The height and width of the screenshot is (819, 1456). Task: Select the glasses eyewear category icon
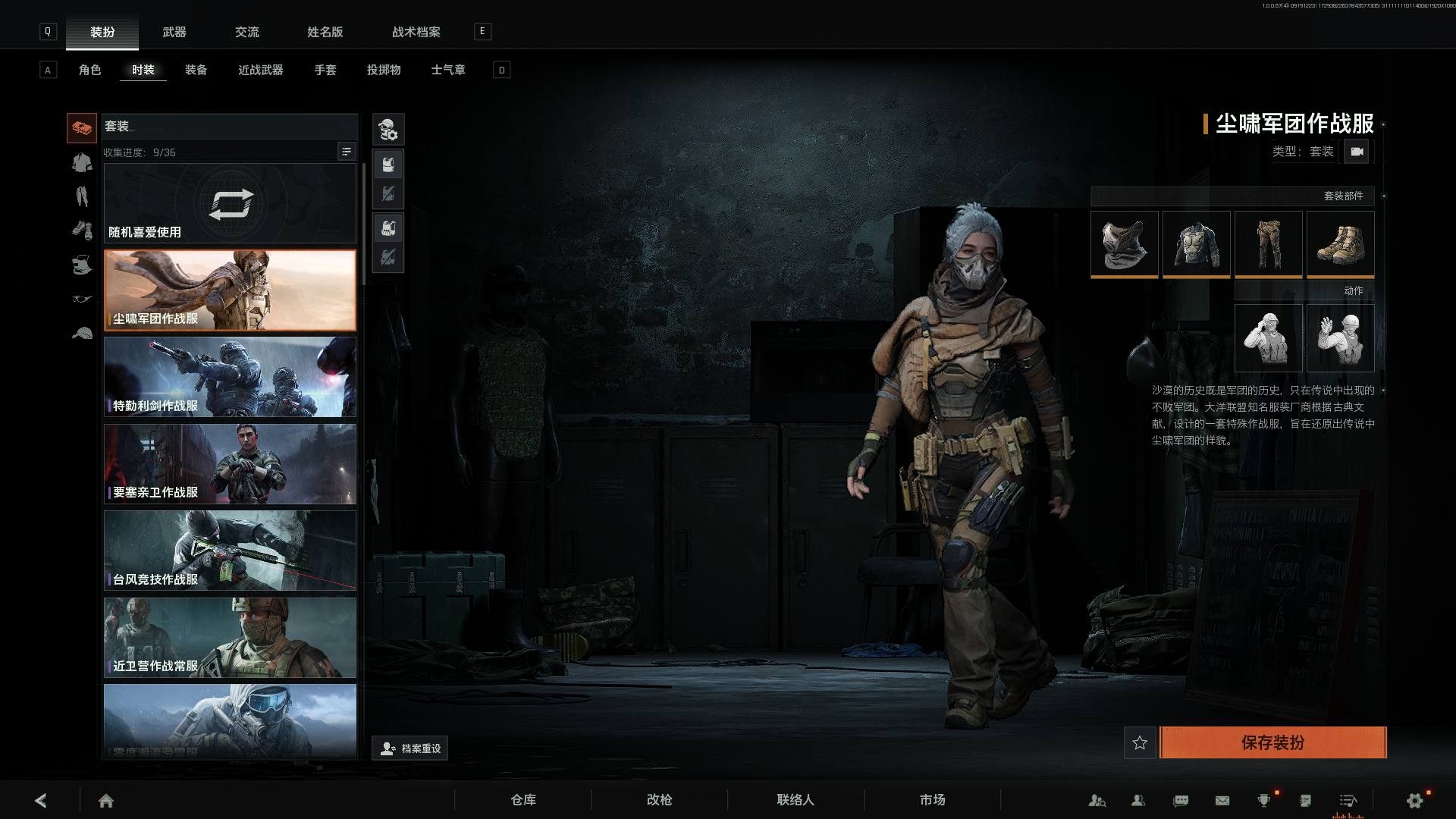coord(82,299)
